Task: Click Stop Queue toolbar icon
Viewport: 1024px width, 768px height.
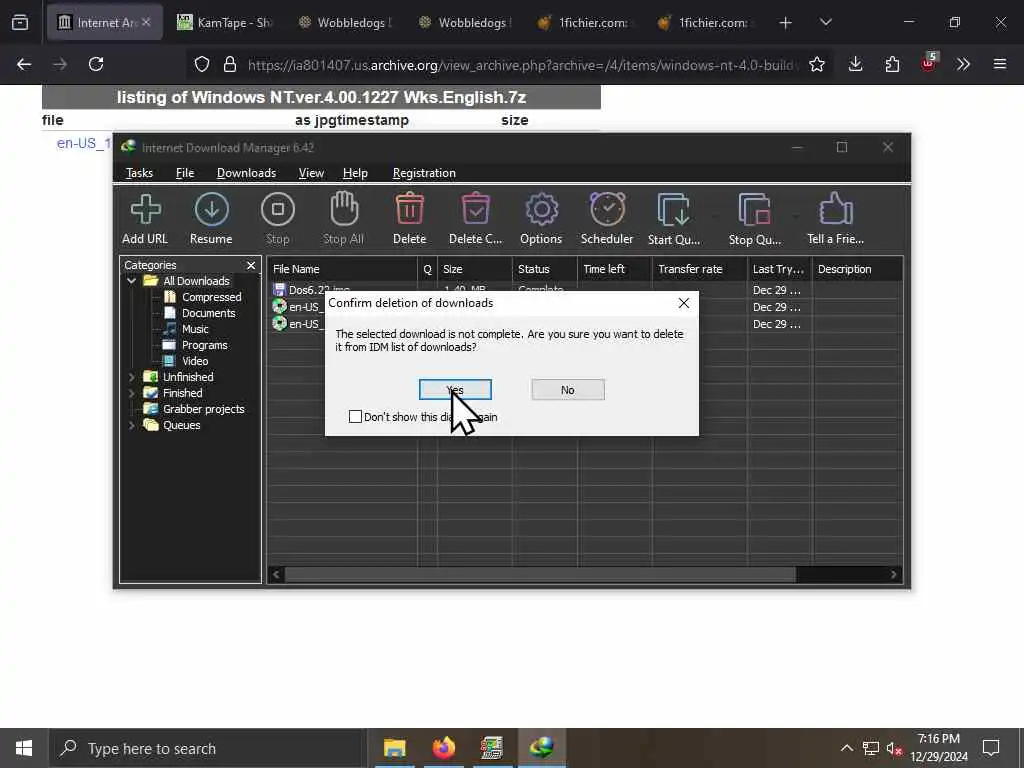Action: [755, 219]
